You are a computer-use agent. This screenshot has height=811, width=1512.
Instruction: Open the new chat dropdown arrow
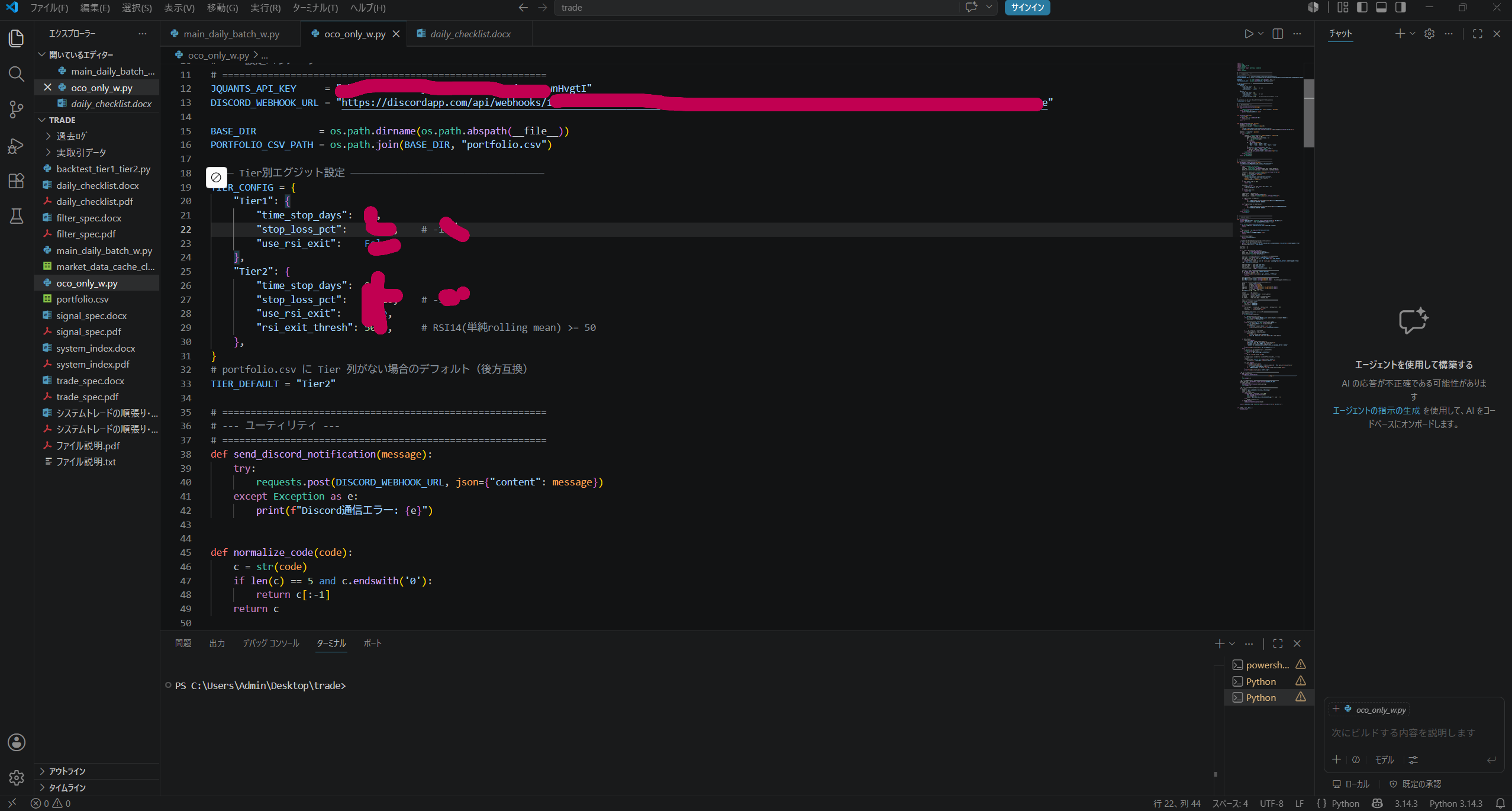[1413, 34]
